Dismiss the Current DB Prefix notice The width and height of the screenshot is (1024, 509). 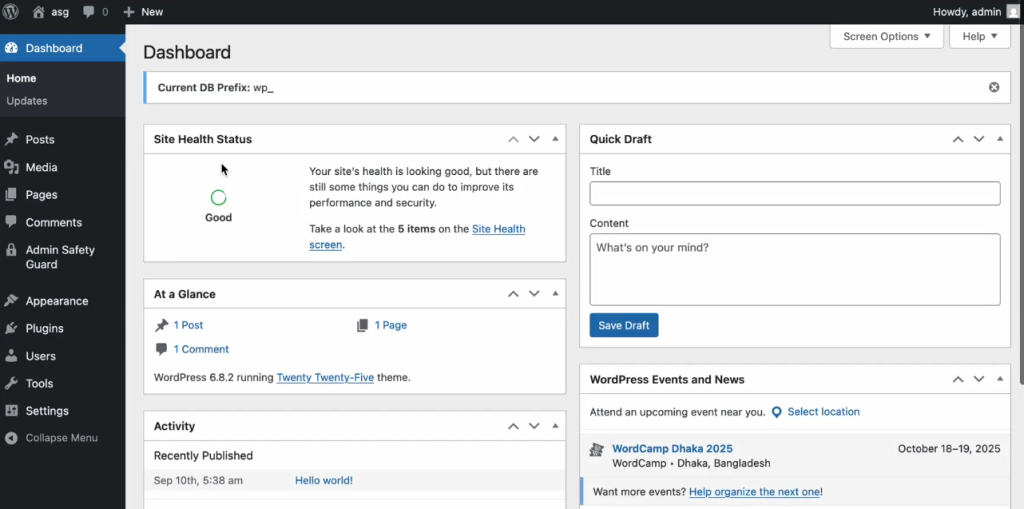(994, 88)
